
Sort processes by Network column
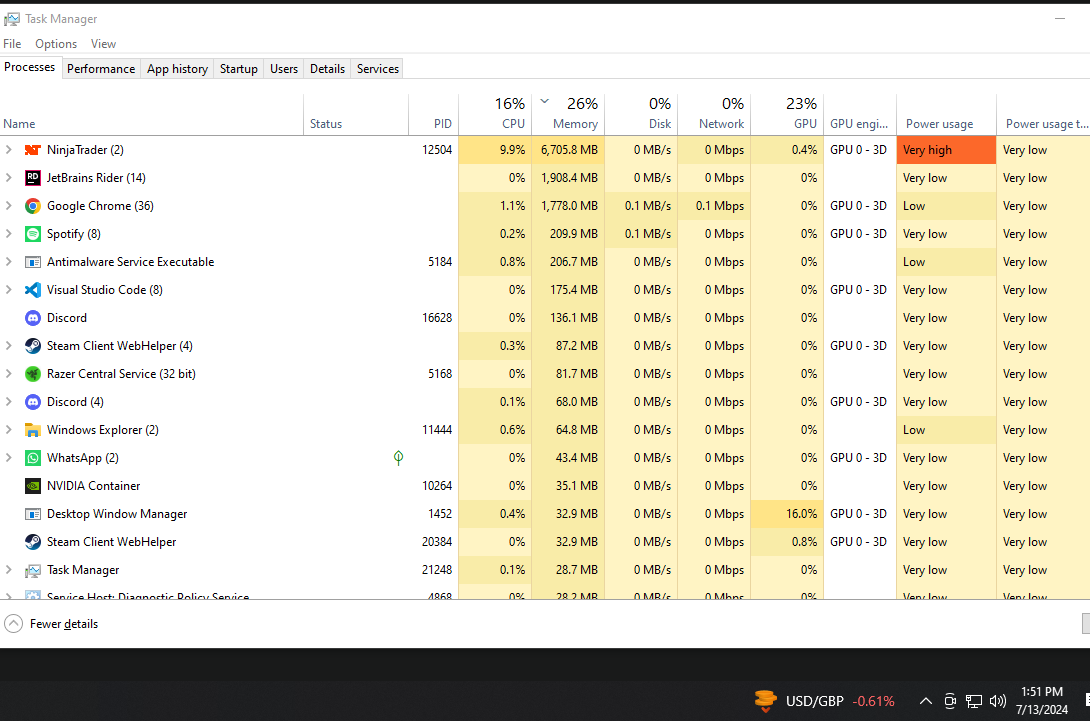pyautogui.click(x=715, y=114)
